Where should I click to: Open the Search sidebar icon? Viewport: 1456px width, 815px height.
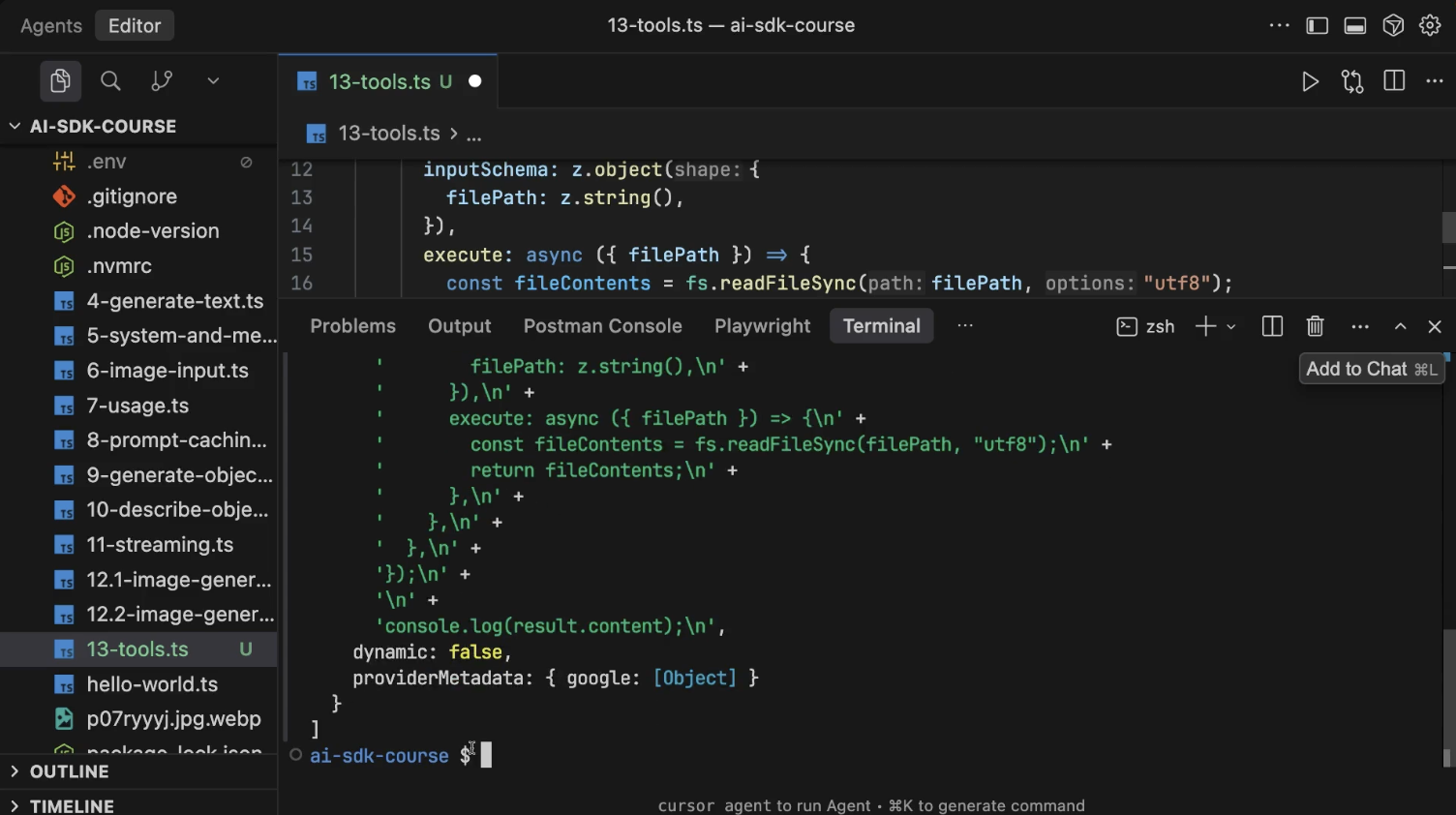coord(111,81)
